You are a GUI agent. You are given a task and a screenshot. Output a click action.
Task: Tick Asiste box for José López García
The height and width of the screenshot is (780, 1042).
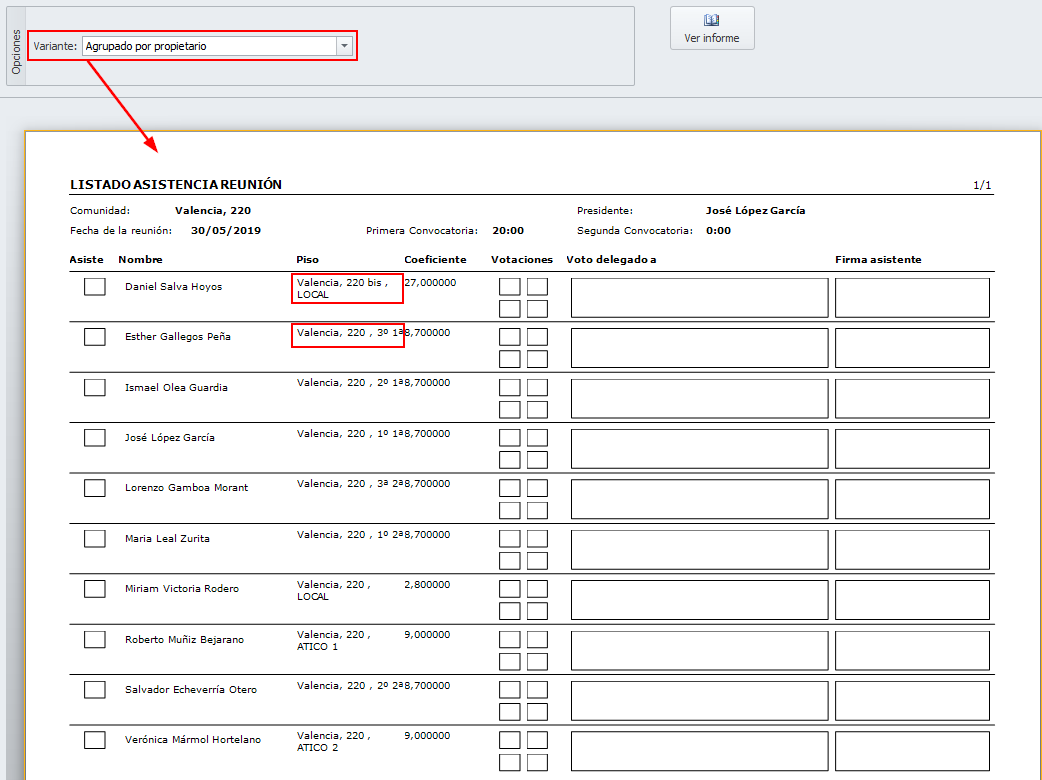click(x=95, y=438)
